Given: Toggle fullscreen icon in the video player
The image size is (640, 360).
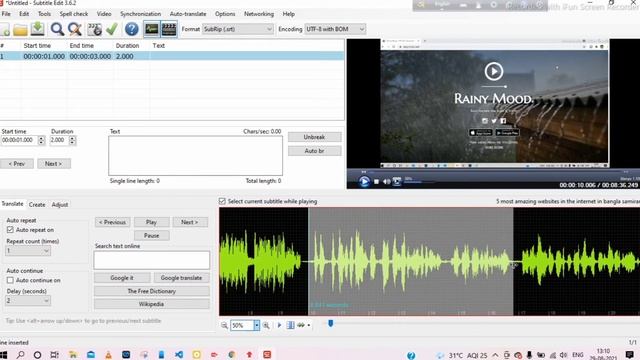Looking at the screenshot, I should coord(396,182).
